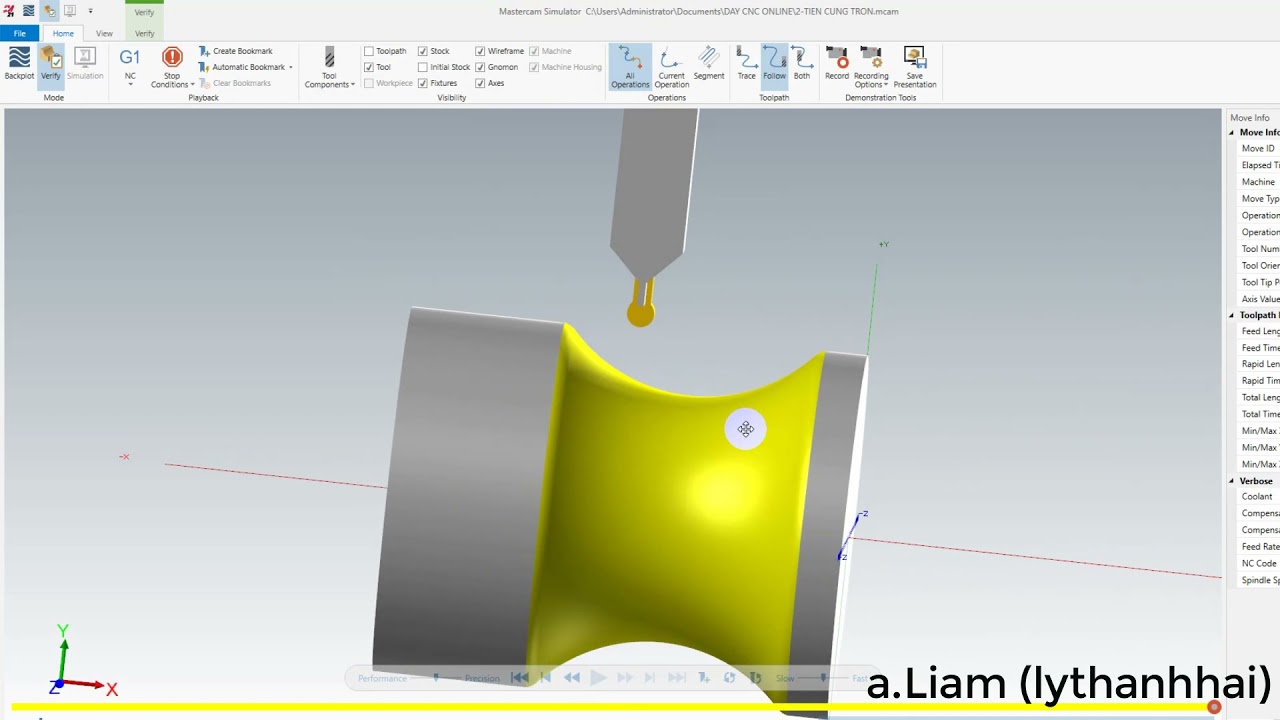Select Trace toolpath mode
Viewport: 1280px width, 720px height.
click(747, 63)
